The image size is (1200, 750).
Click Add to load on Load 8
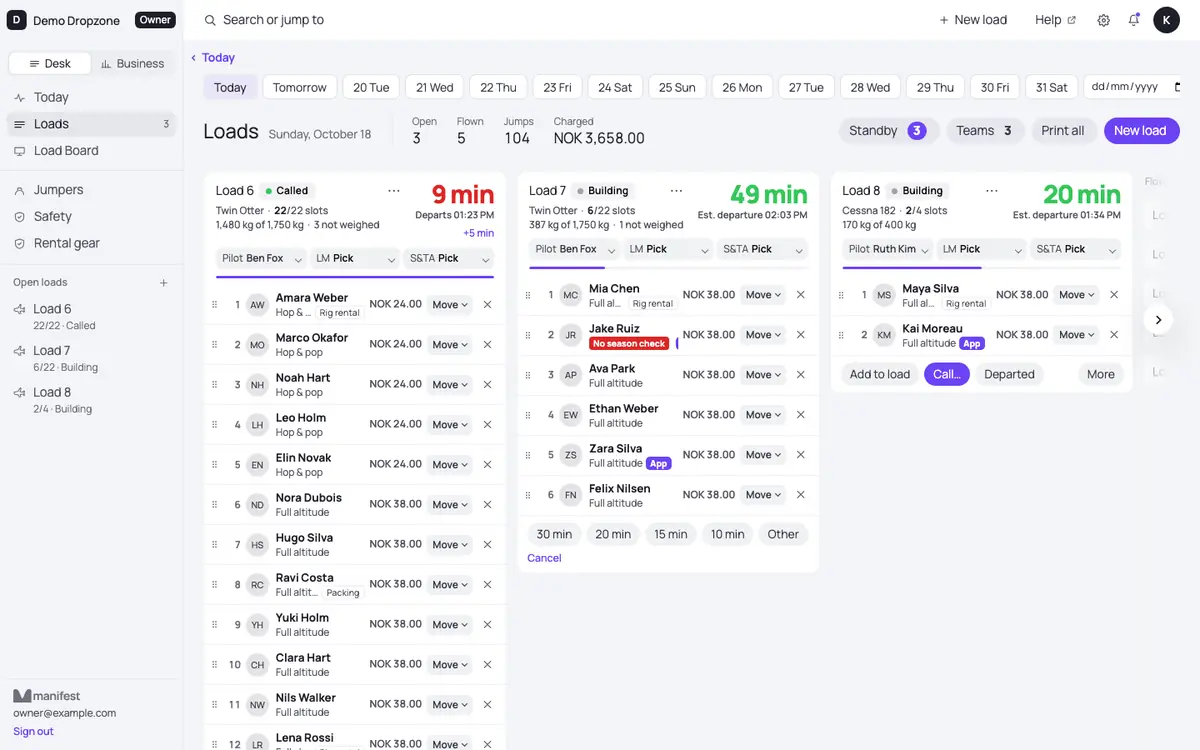point(880,374)
